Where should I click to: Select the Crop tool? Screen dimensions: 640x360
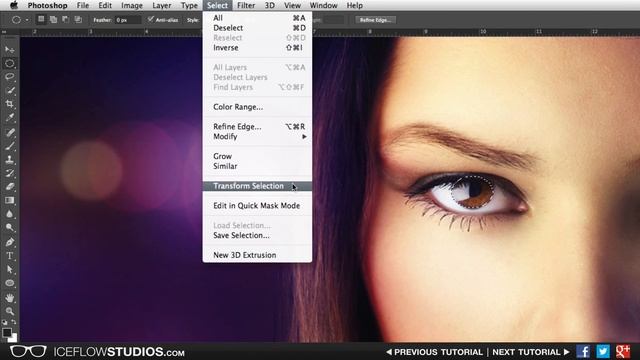click(x=10, y=104)
